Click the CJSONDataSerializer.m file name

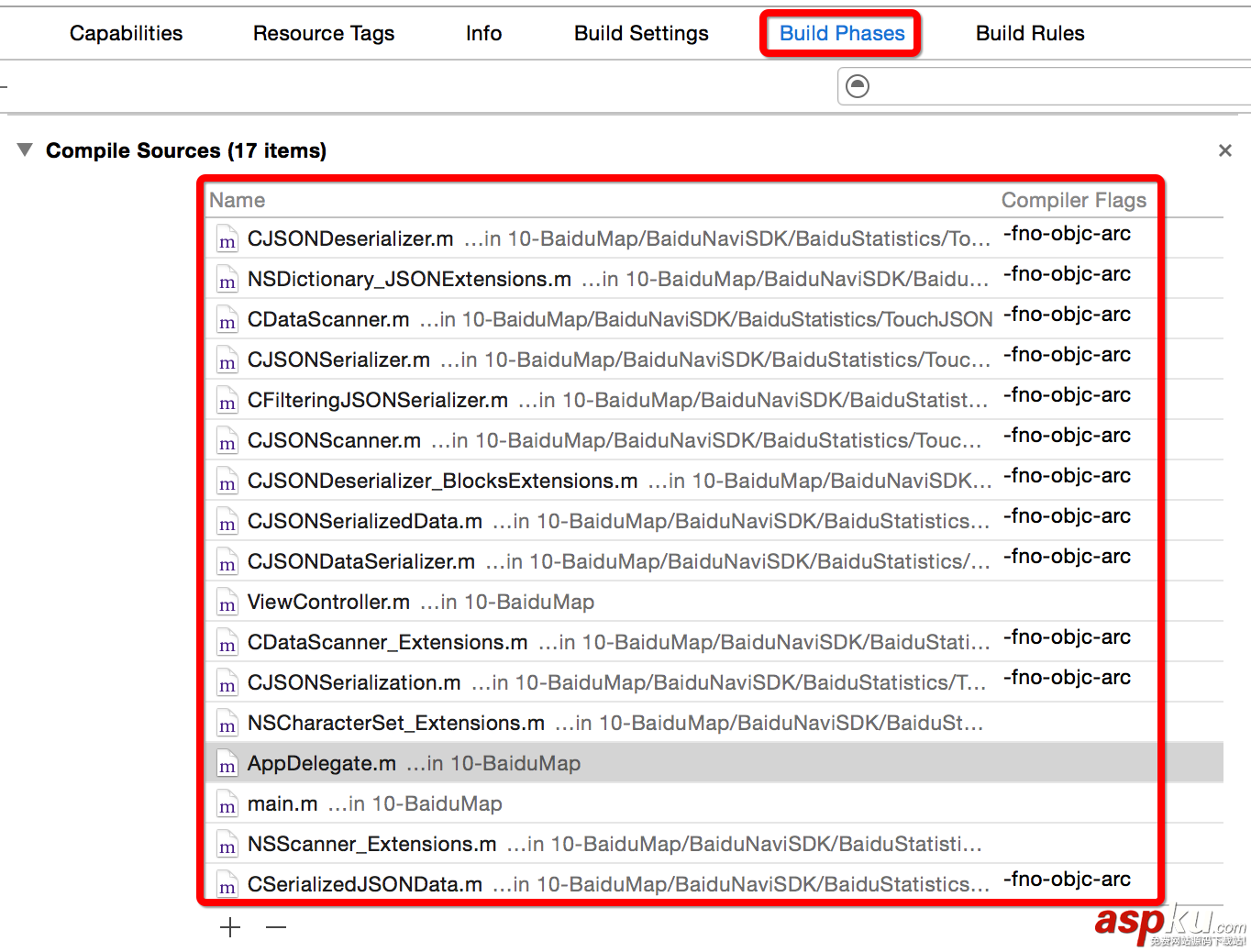click(361, 561)
